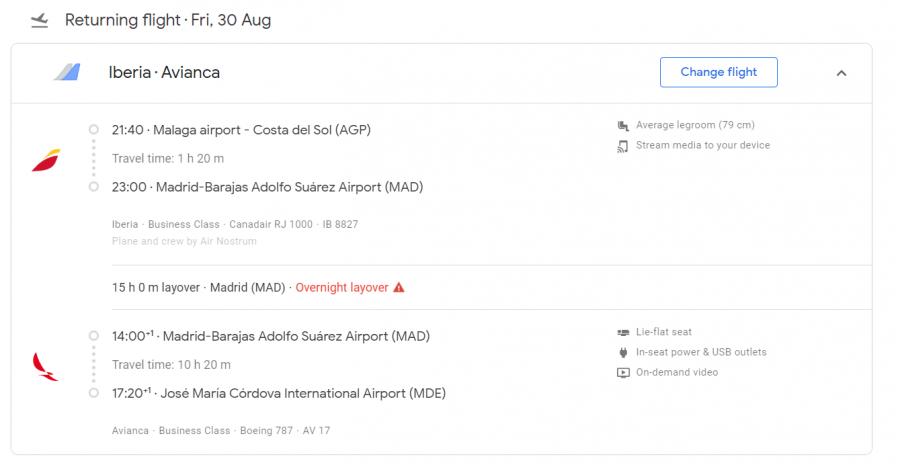
Task: Click the red Overnight layover text
Action: tap(341, 288)
